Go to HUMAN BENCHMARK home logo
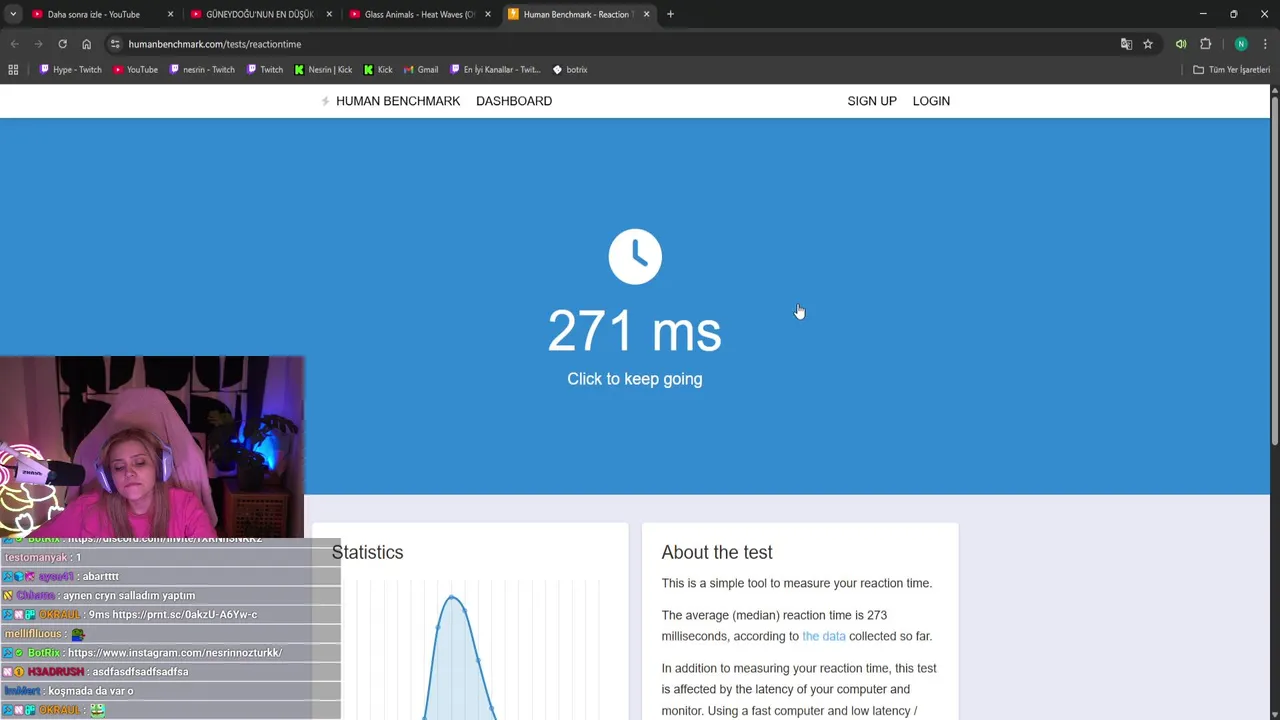 tap(390, 101)
